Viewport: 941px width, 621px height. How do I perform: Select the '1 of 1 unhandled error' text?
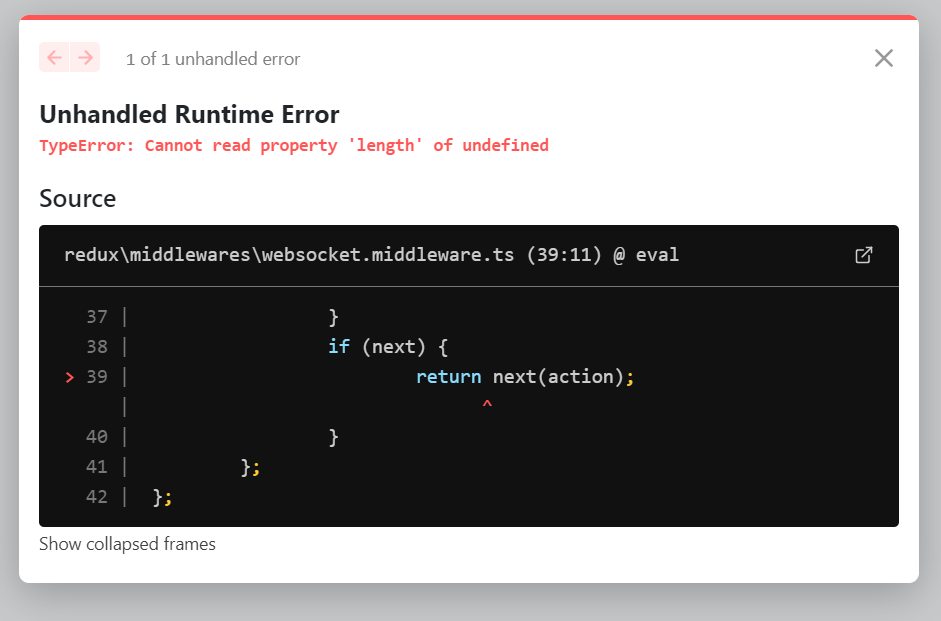(x=212, y=59)
